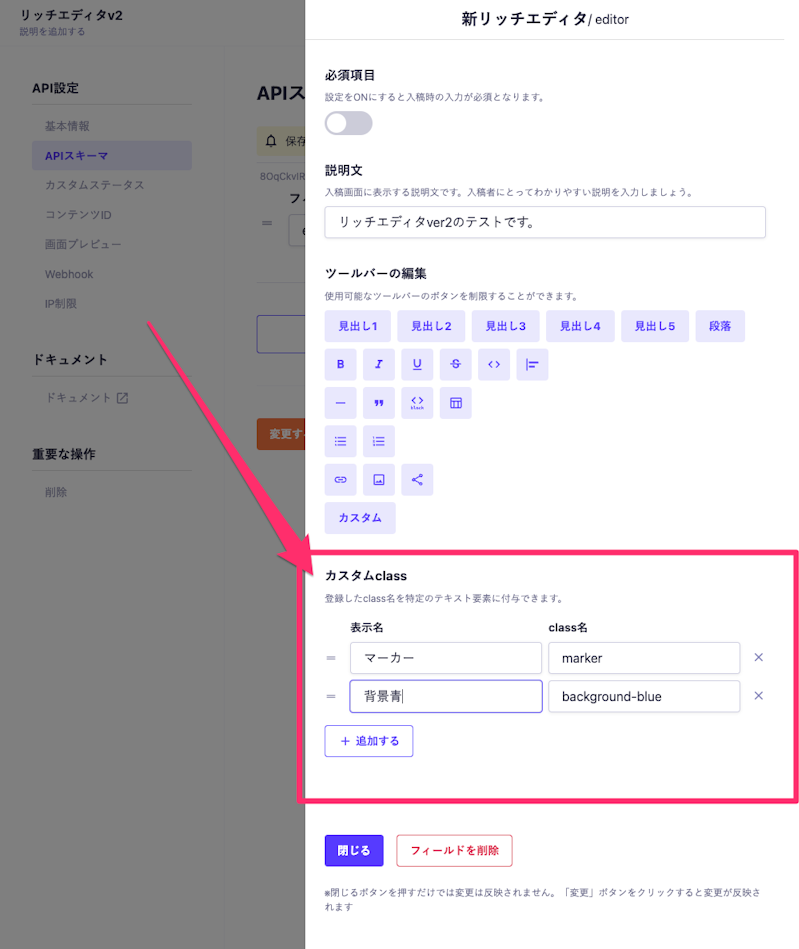Remove the marker custom class row

pyautogui.click(x=758, y=657)
